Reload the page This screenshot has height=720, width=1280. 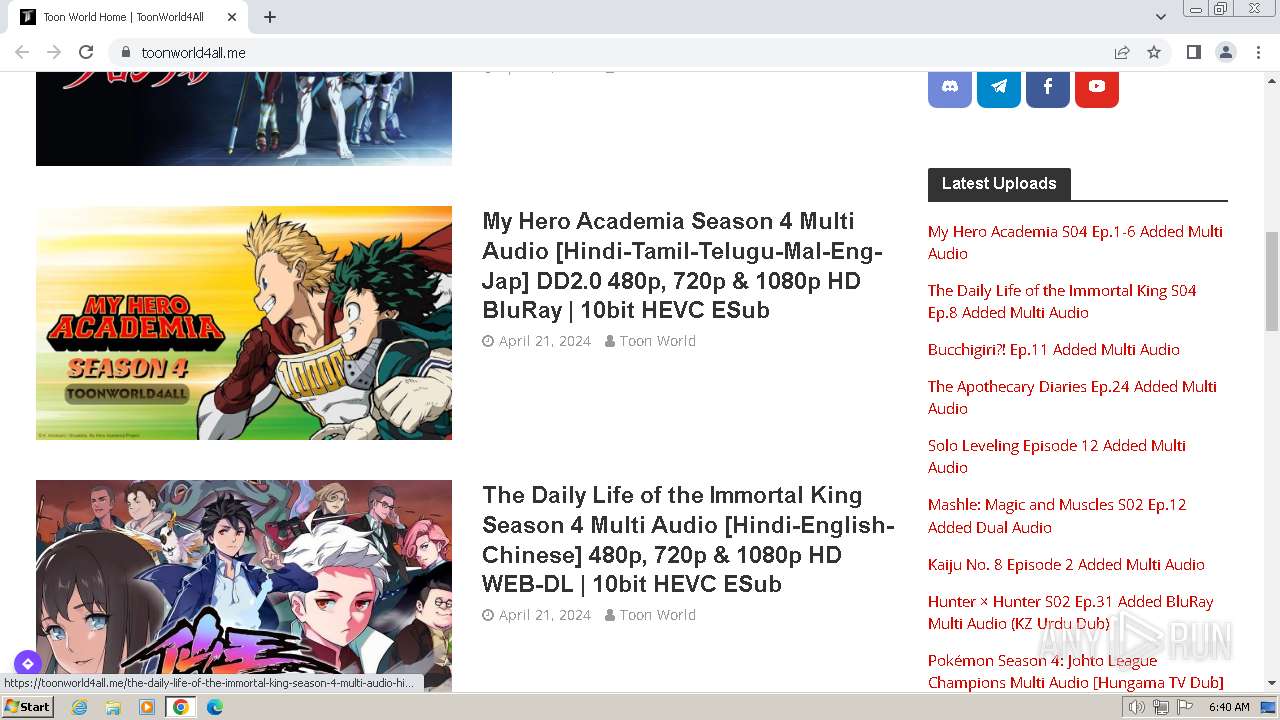[x=86, y=52]
